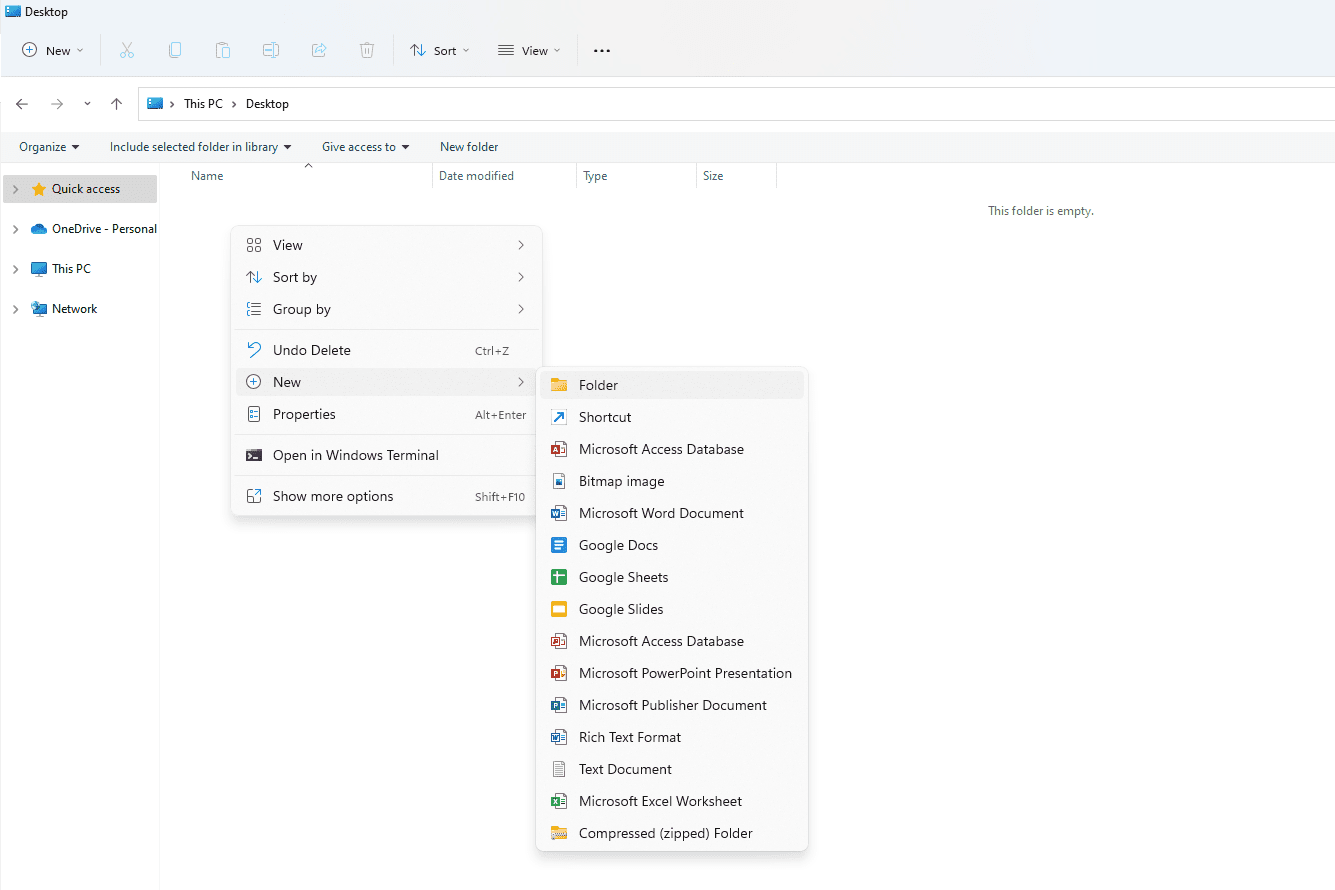Create a new Shortcut
1335x890 pixels.
672,417
